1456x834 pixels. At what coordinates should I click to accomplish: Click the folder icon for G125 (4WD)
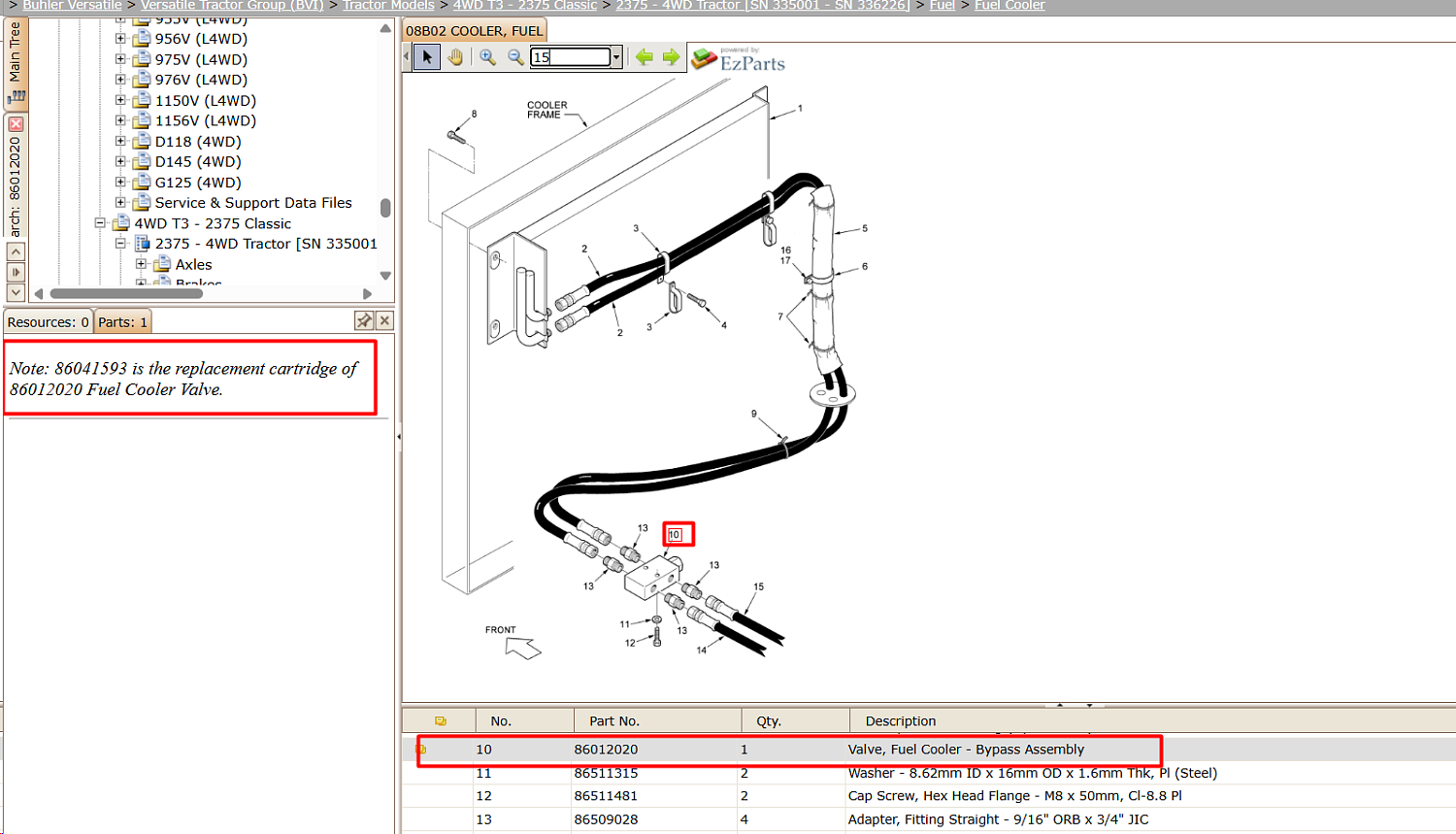click(142, 183)
